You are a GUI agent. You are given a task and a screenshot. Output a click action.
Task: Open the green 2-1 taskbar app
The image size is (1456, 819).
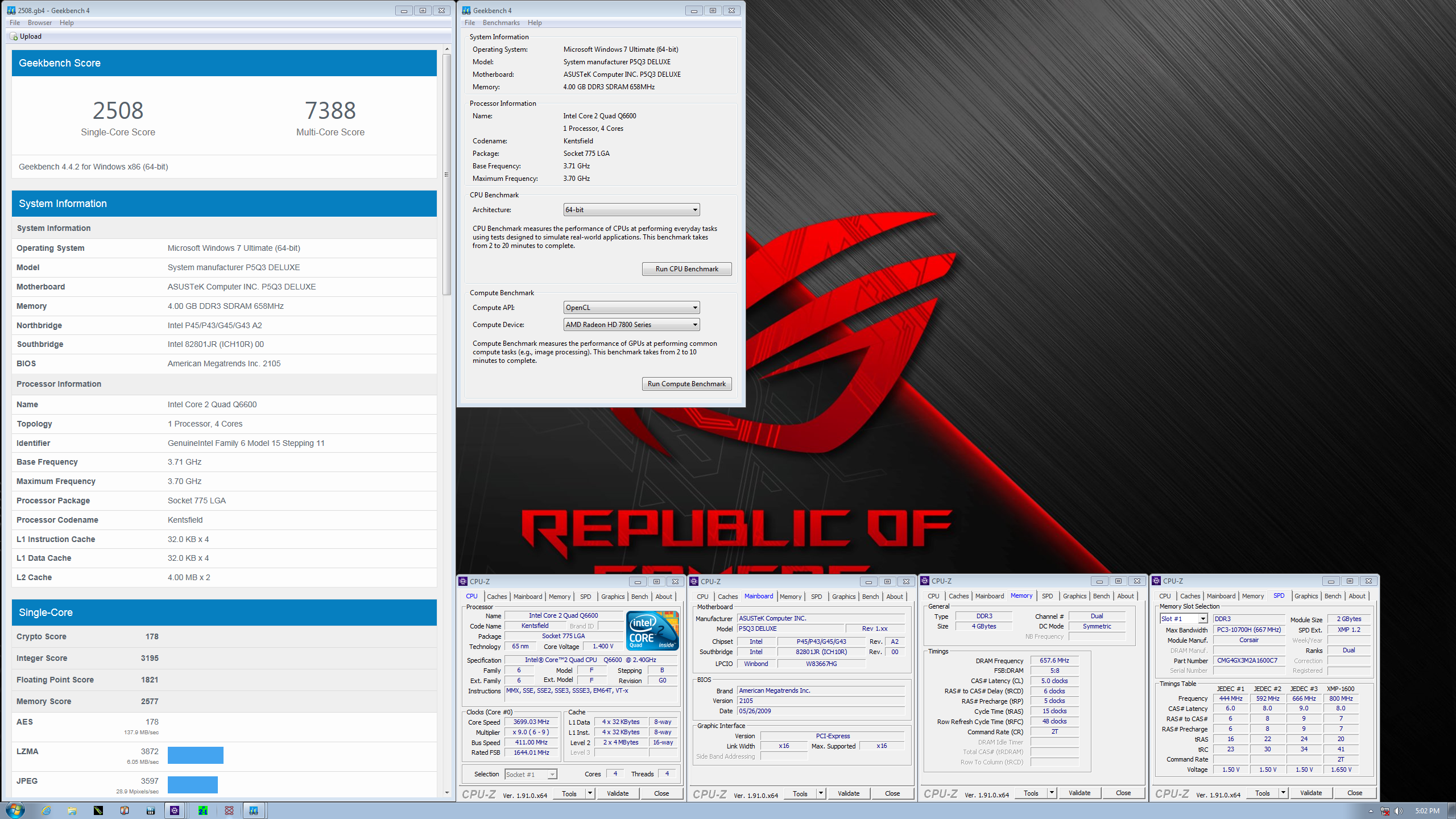pos(203,810)
